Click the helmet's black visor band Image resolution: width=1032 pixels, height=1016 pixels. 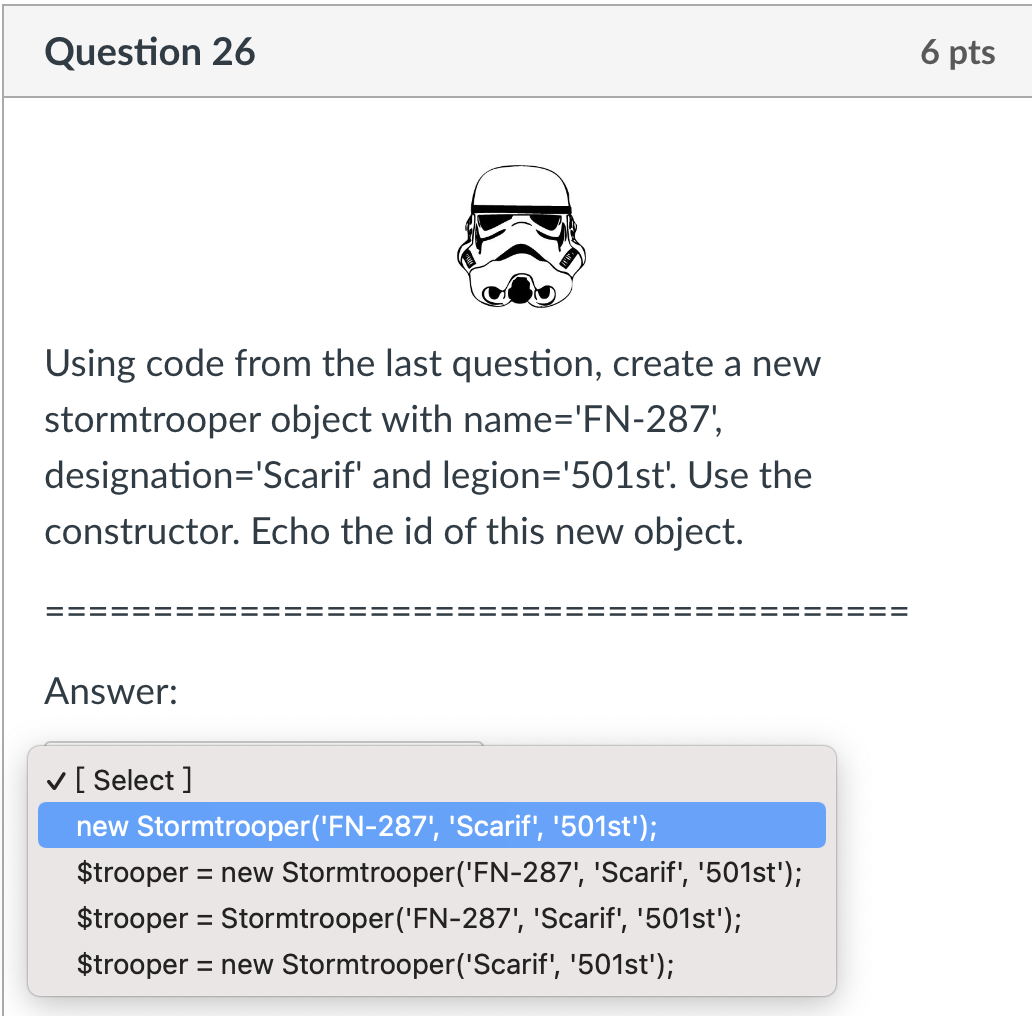point(520,208)
